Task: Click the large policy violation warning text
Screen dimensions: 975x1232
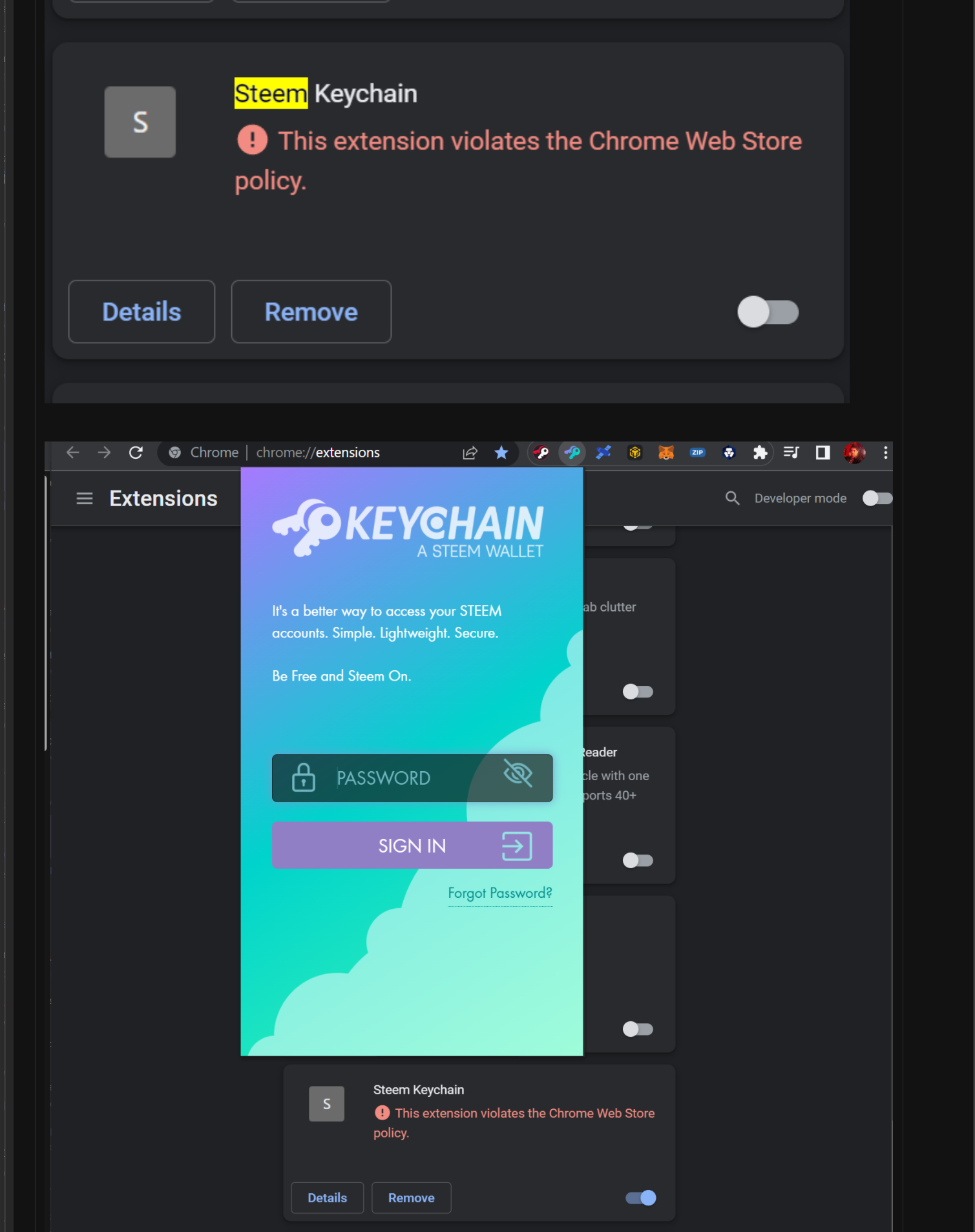Action: 519,160
